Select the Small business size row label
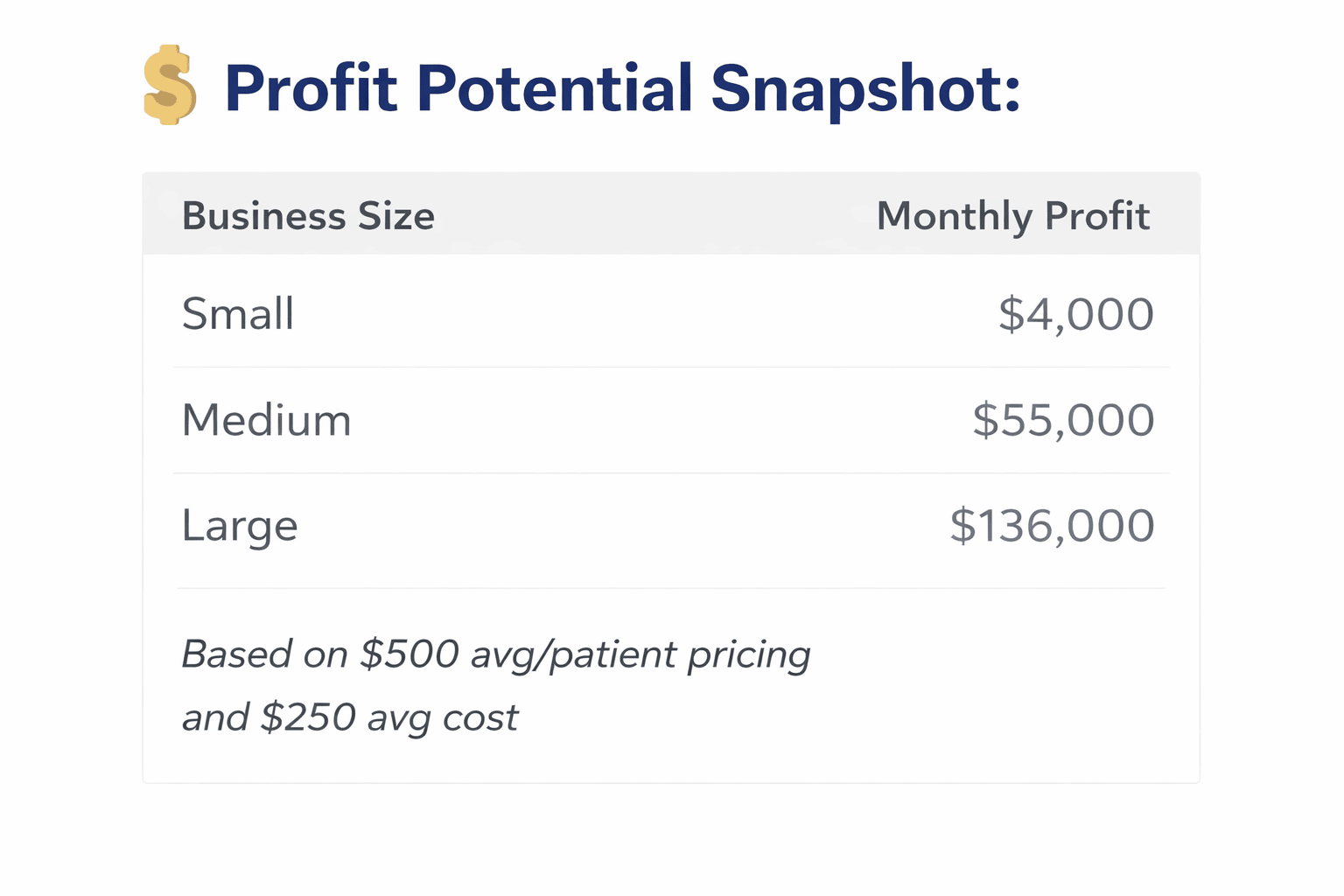Viewport: 1344px width, 896px height. [x=238, y=313]
